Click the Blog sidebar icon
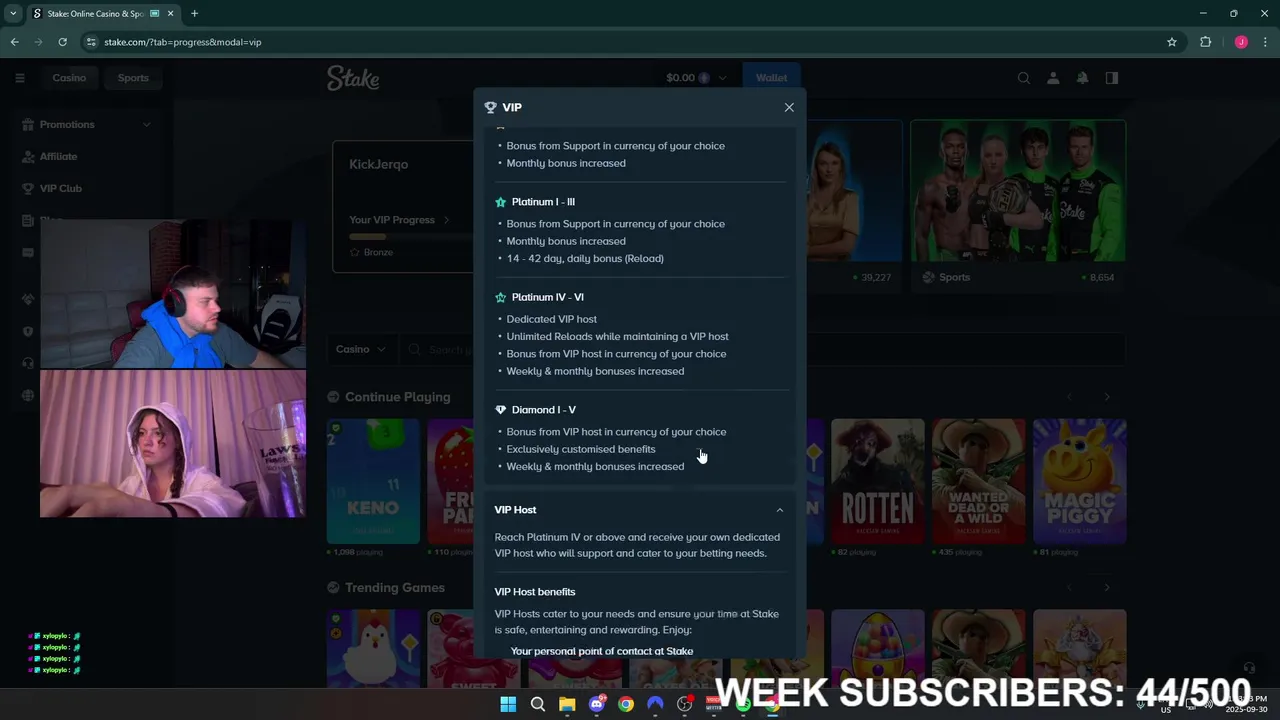 (x=28, y=220)
